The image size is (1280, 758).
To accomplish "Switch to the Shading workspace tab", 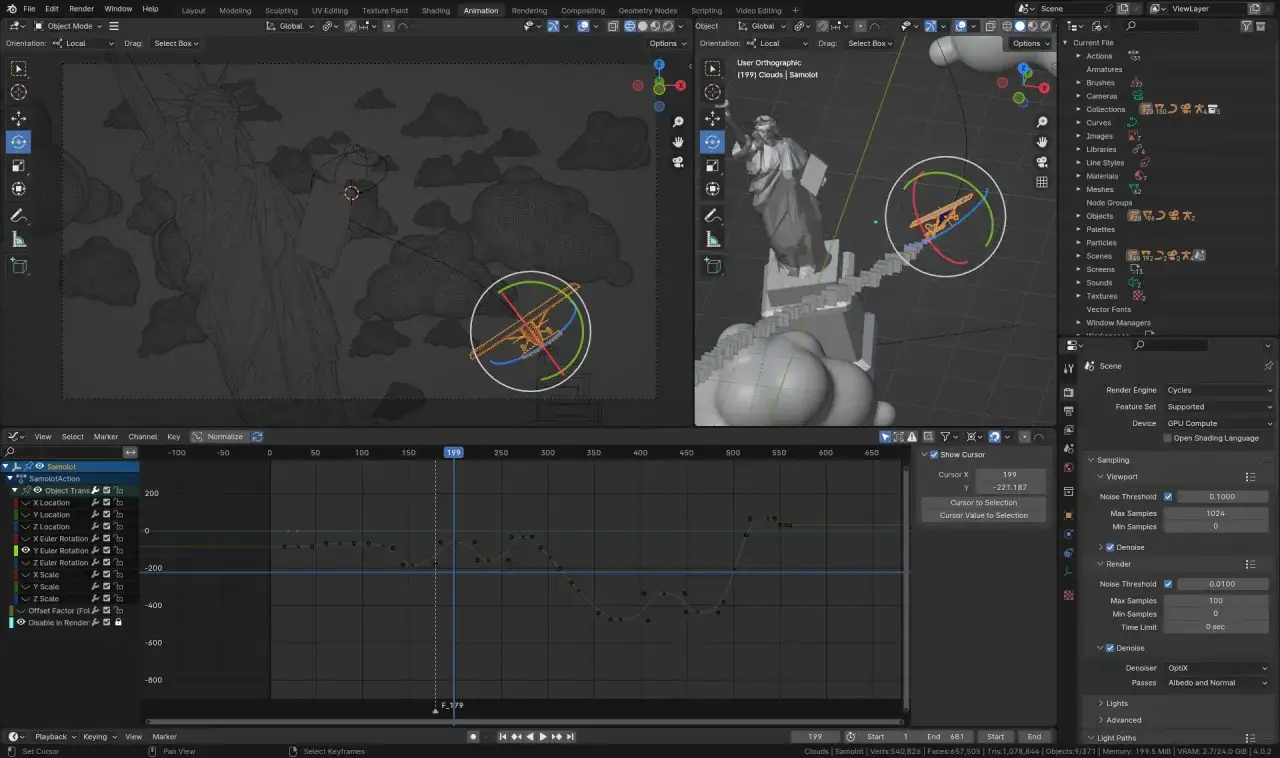I will [436, 10].
